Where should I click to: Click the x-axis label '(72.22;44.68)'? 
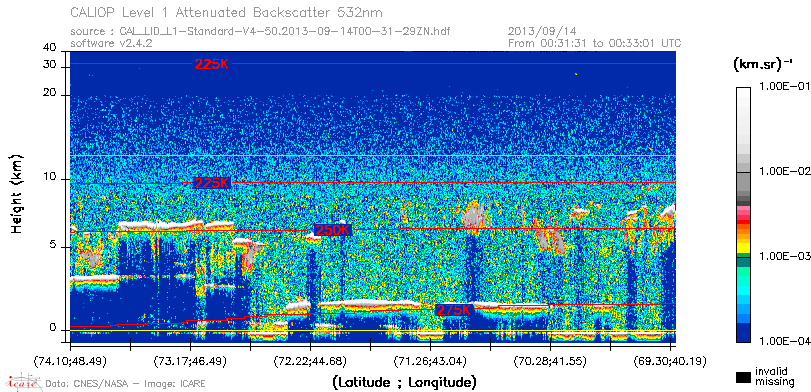point(311,360)
